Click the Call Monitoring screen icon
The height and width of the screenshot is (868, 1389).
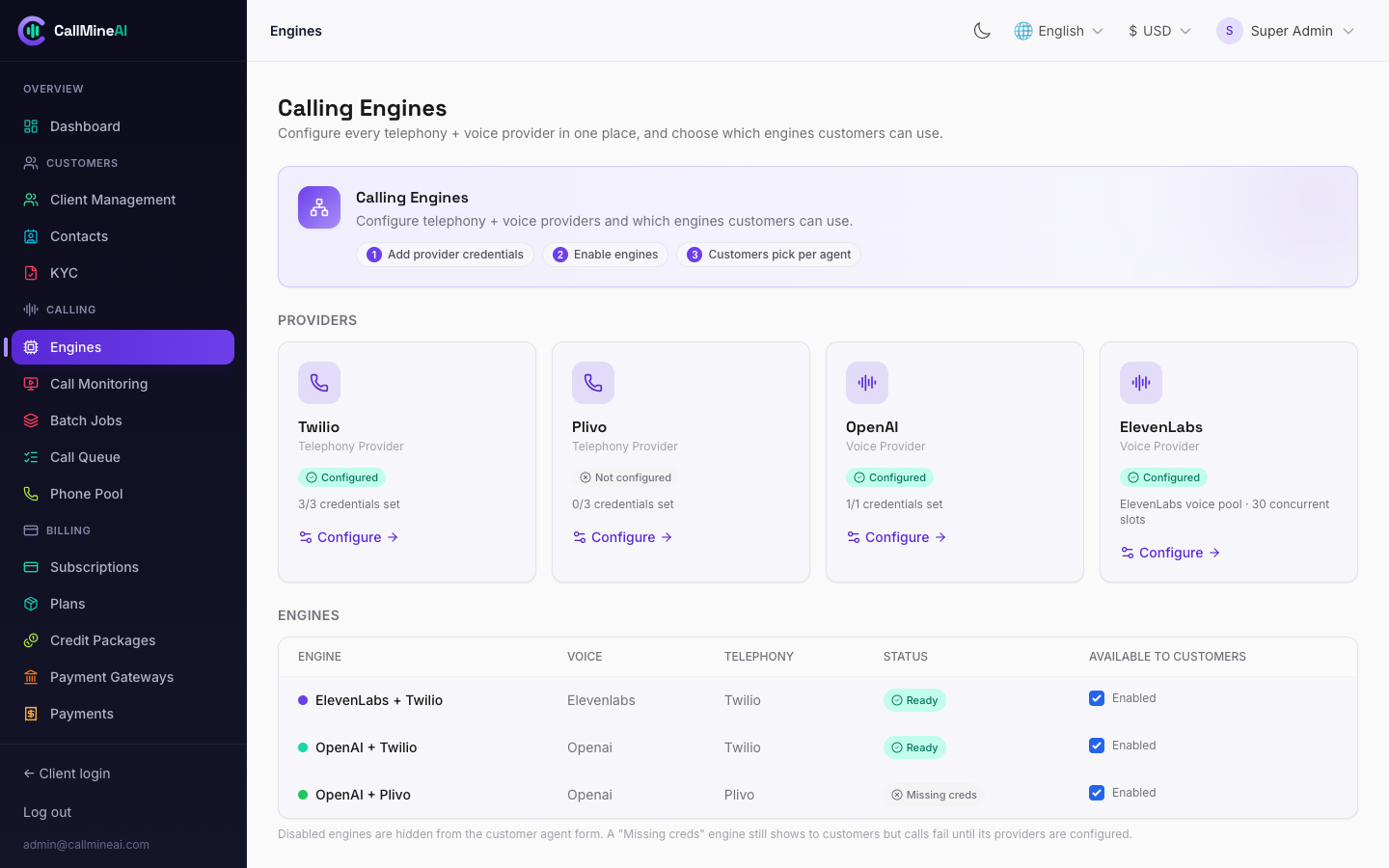pyautogui.click(x=31, y=384)
